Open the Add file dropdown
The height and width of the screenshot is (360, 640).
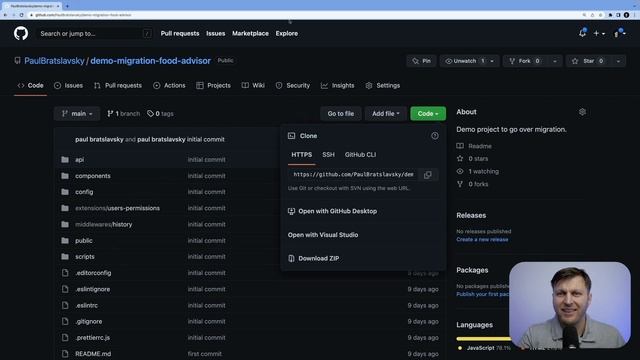tap(385, 113)
